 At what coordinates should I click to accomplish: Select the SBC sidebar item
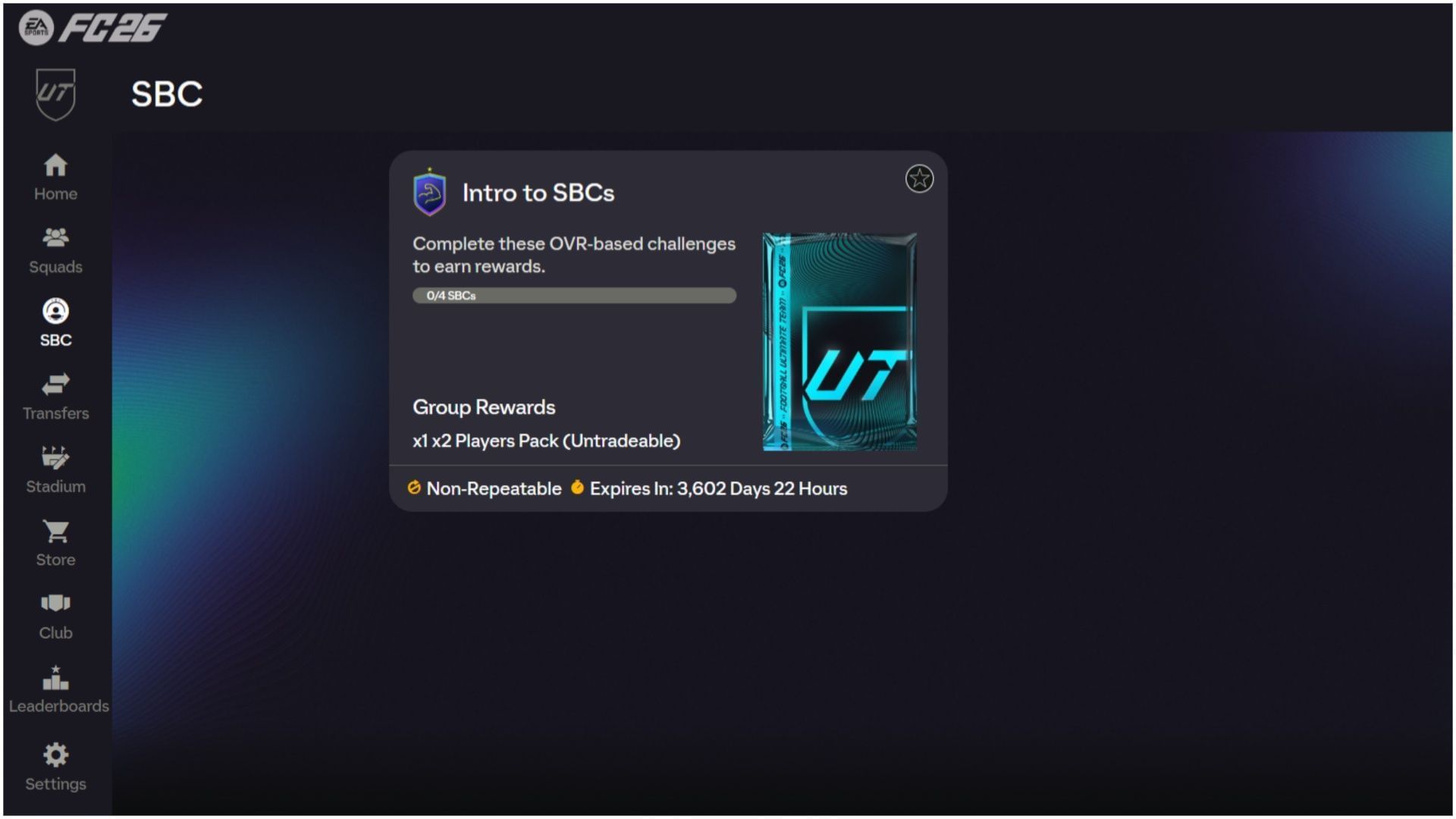[x=55, y=324]
